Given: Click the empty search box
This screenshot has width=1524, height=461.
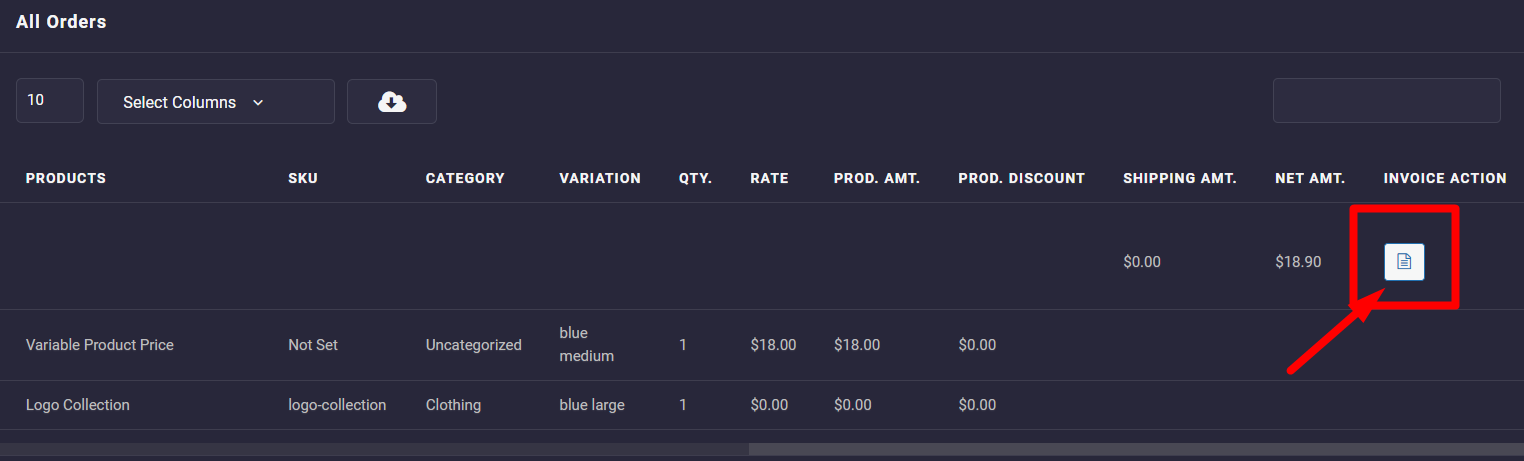Looking at the screenshot, I should coord(1386,101).
